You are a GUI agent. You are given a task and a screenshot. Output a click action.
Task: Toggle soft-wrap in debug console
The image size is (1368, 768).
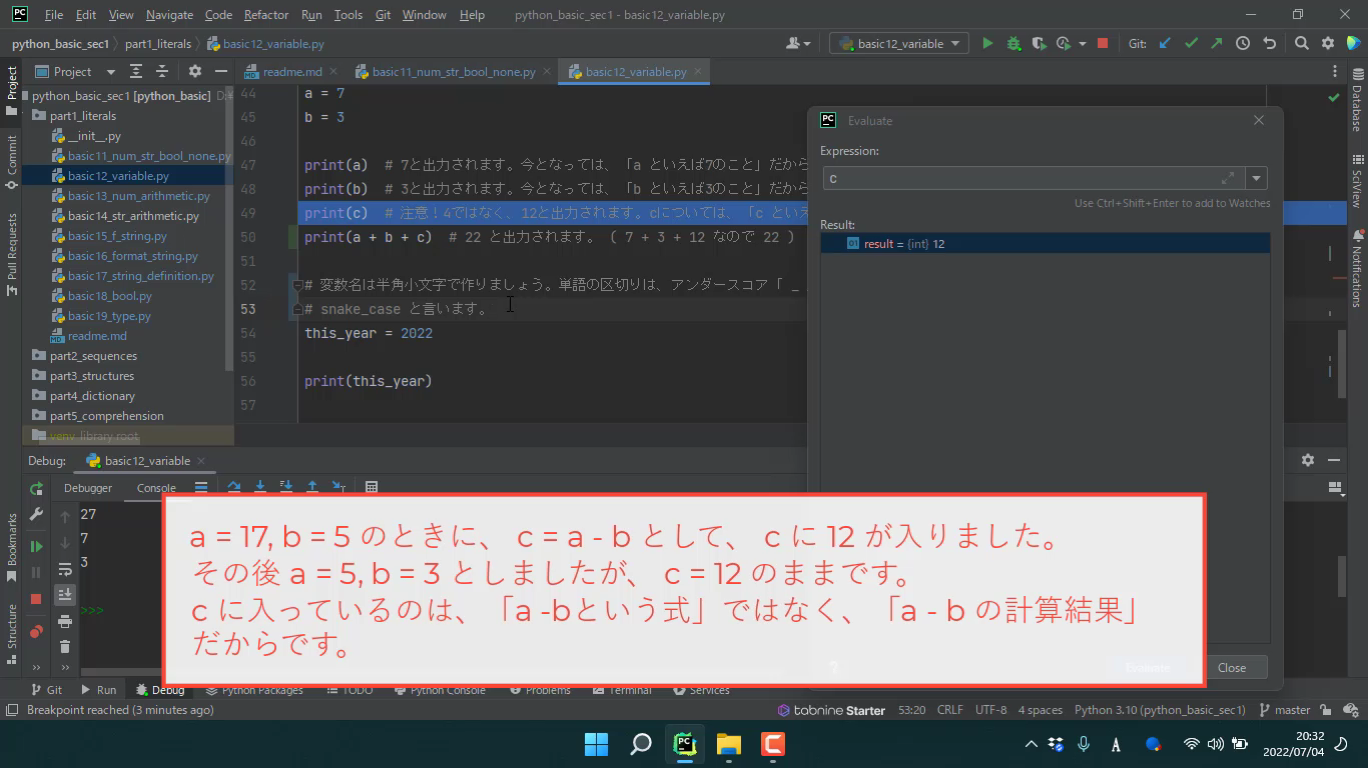tap(65, 570)
